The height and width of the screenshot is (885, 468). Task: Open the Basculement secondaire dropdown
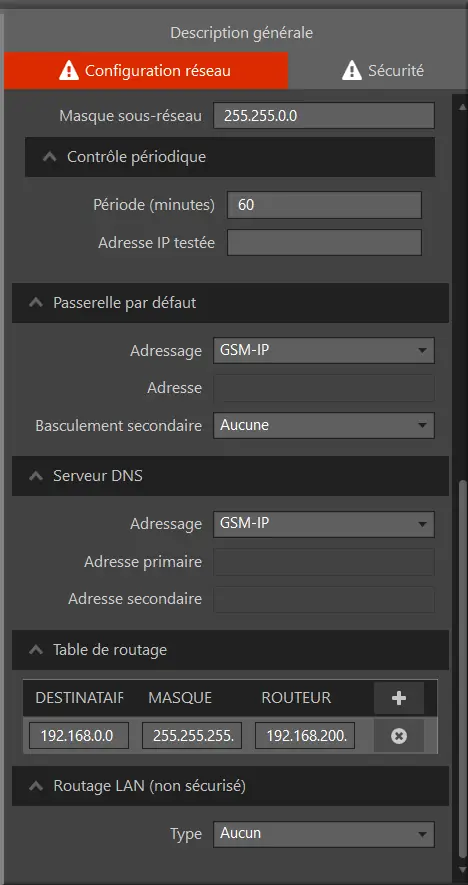pyautogui.click(x=323, y=425)
